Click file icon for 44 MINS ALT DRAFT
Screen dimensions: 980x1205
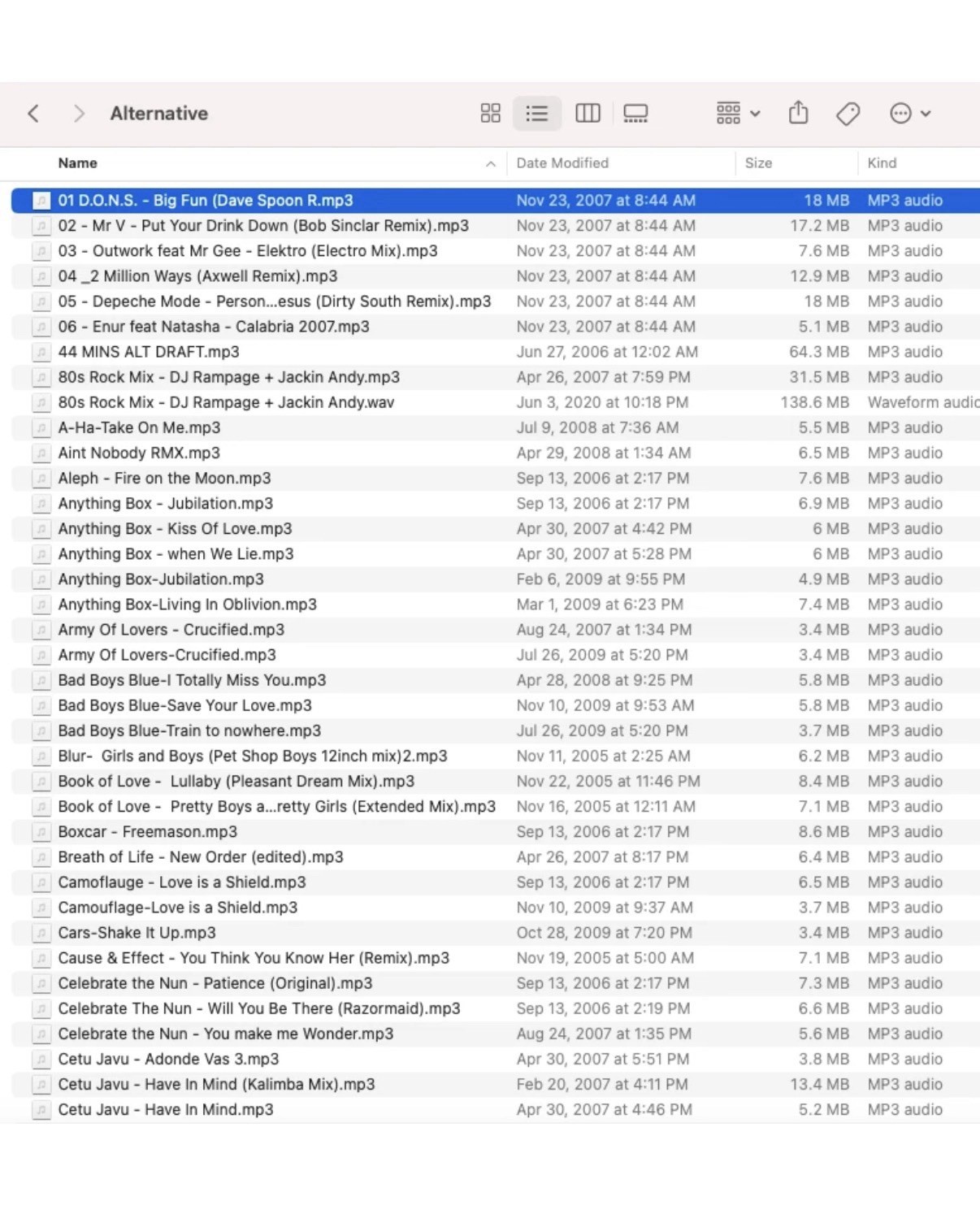click(x=41, y=352)
